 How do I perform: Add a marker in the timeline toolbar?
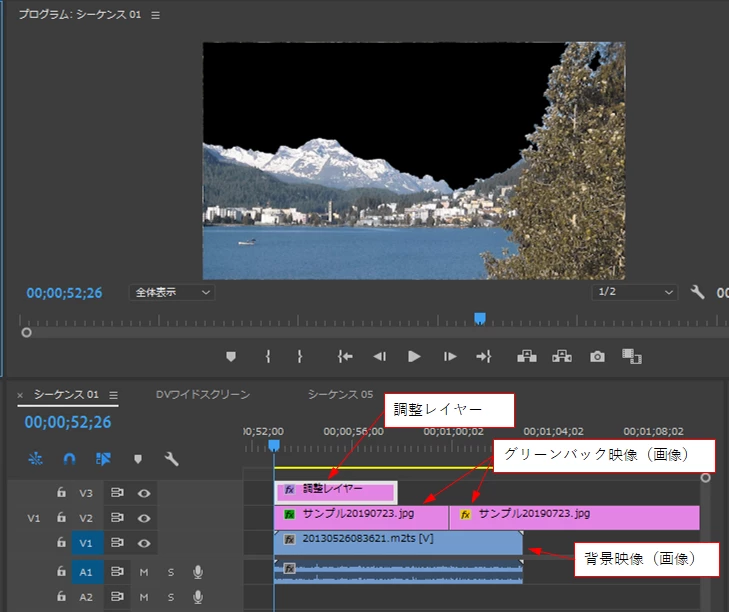138,459
